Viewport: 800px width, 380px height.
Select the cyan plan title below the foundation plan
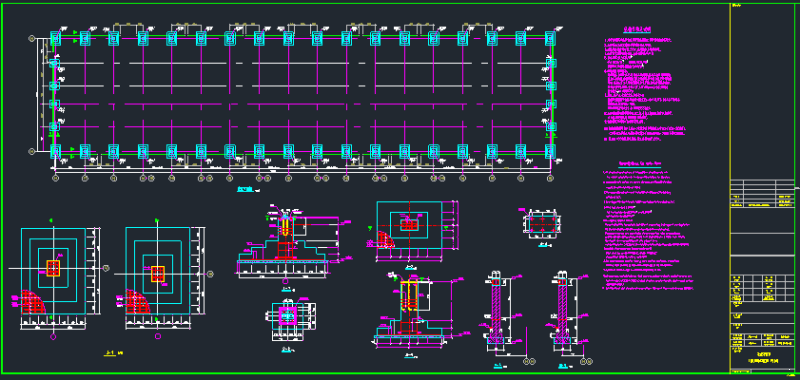point(246,190)
